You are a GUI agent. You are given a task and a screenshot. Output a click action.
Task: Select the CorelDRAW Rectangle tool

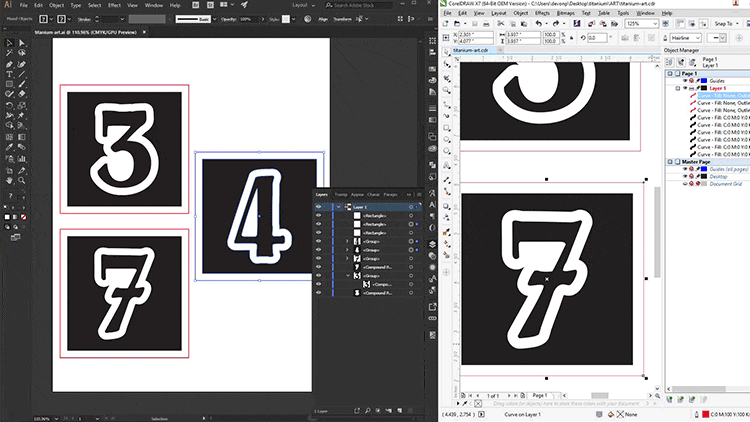446,128
